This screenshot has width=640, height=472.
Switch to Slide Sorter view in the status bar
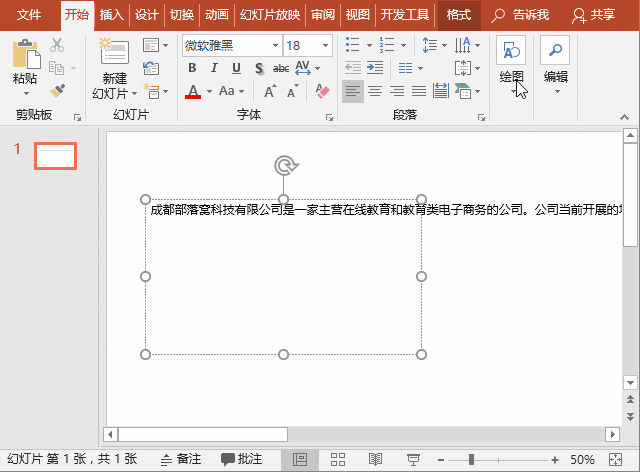tap(339, 459)
